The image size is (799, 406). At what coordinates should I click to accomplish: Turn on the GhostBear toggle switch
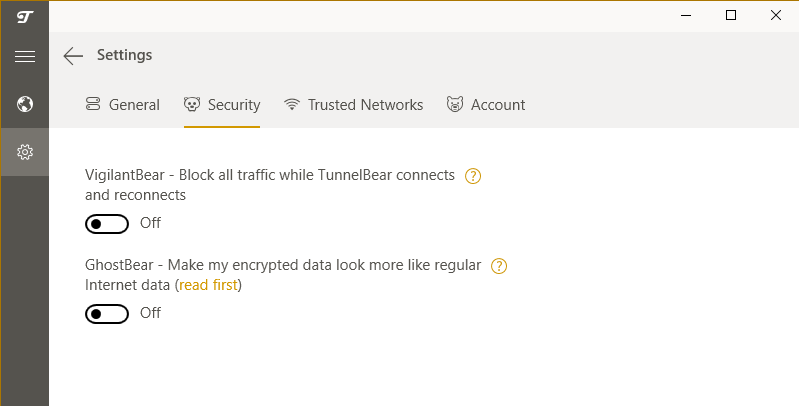(x=107, y=314)
